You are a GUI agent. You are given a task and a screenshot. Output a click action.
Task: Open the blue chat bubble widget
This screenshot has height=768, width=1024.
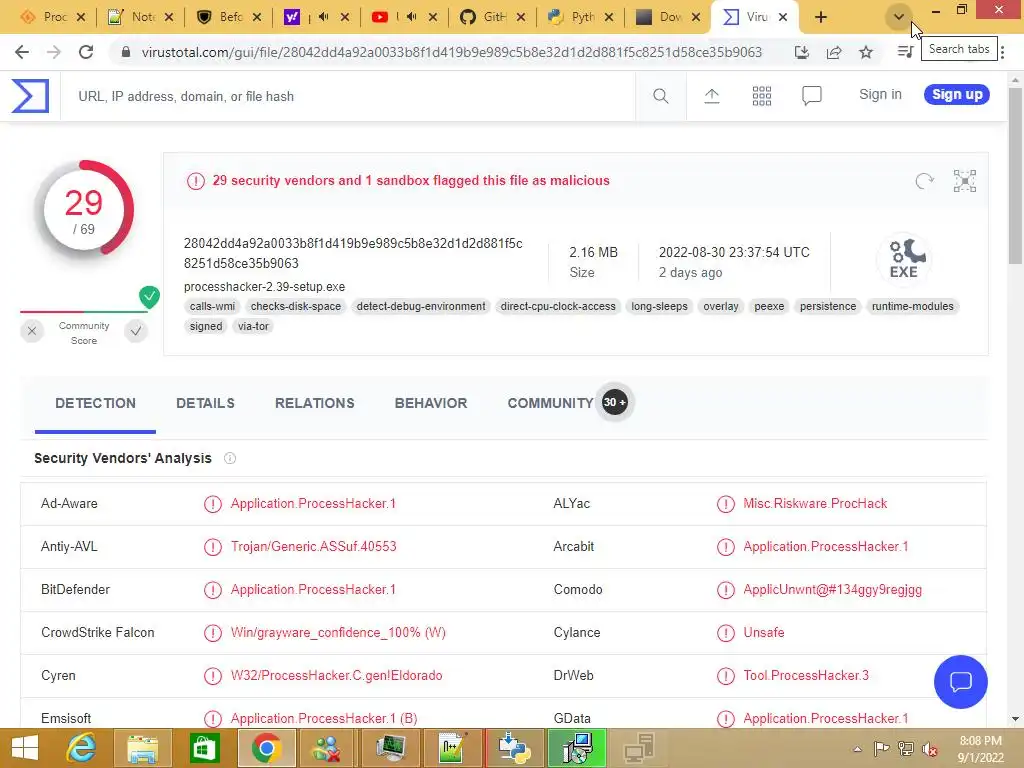(x=961, y=682)
